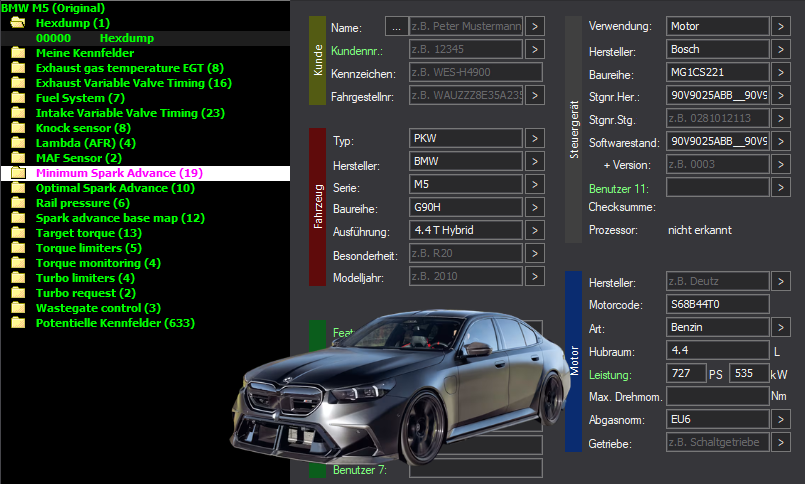Click folder icon beside Meine Kennfelder
The height and width of the screenshot is (484, 805).
pos(18,53)
